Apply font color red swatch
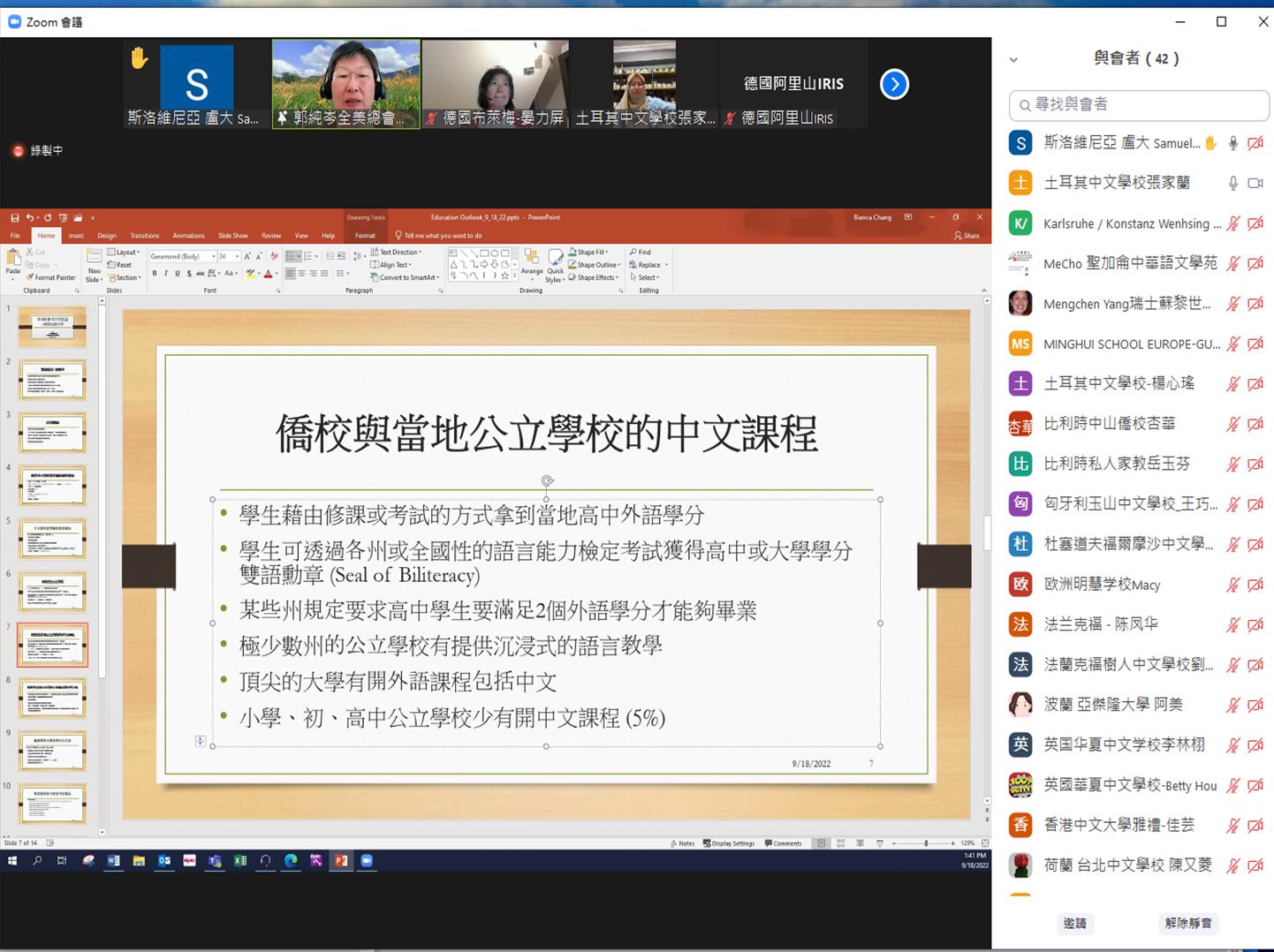This screenshot has width=1274, height=952. pos(268,273)
